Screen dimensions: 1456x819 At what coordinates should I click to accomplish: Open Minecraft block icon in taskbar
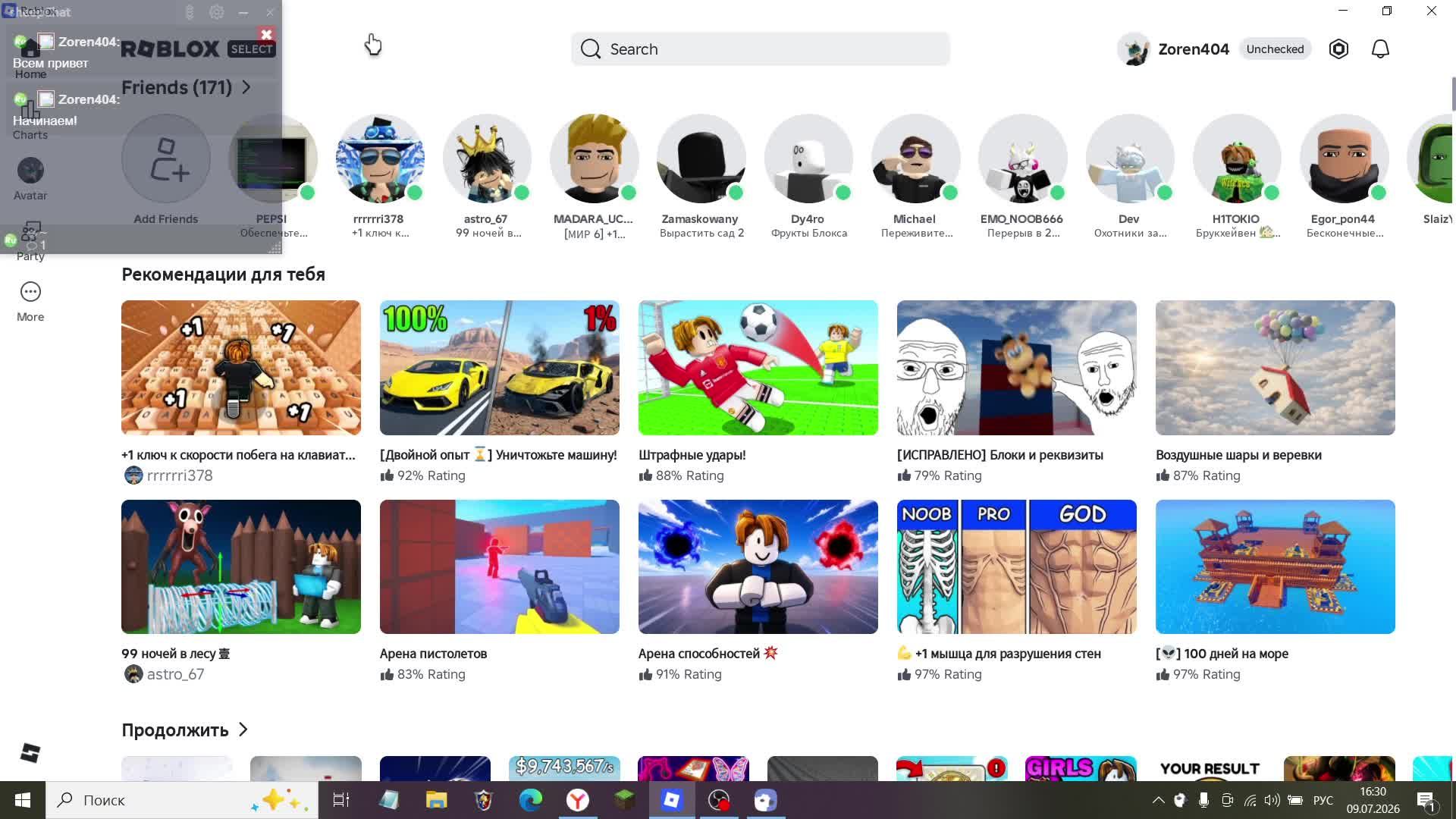pyautogui.click(x=625, y=800)
